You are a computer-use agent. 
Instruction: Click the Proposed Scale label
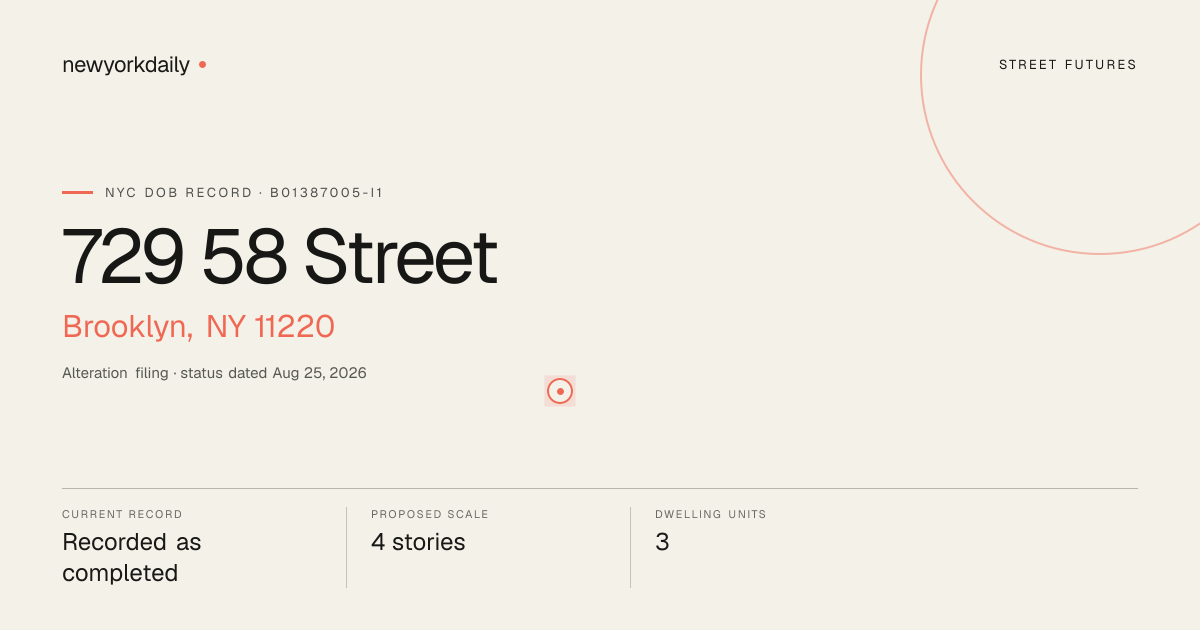pos(430,514)
